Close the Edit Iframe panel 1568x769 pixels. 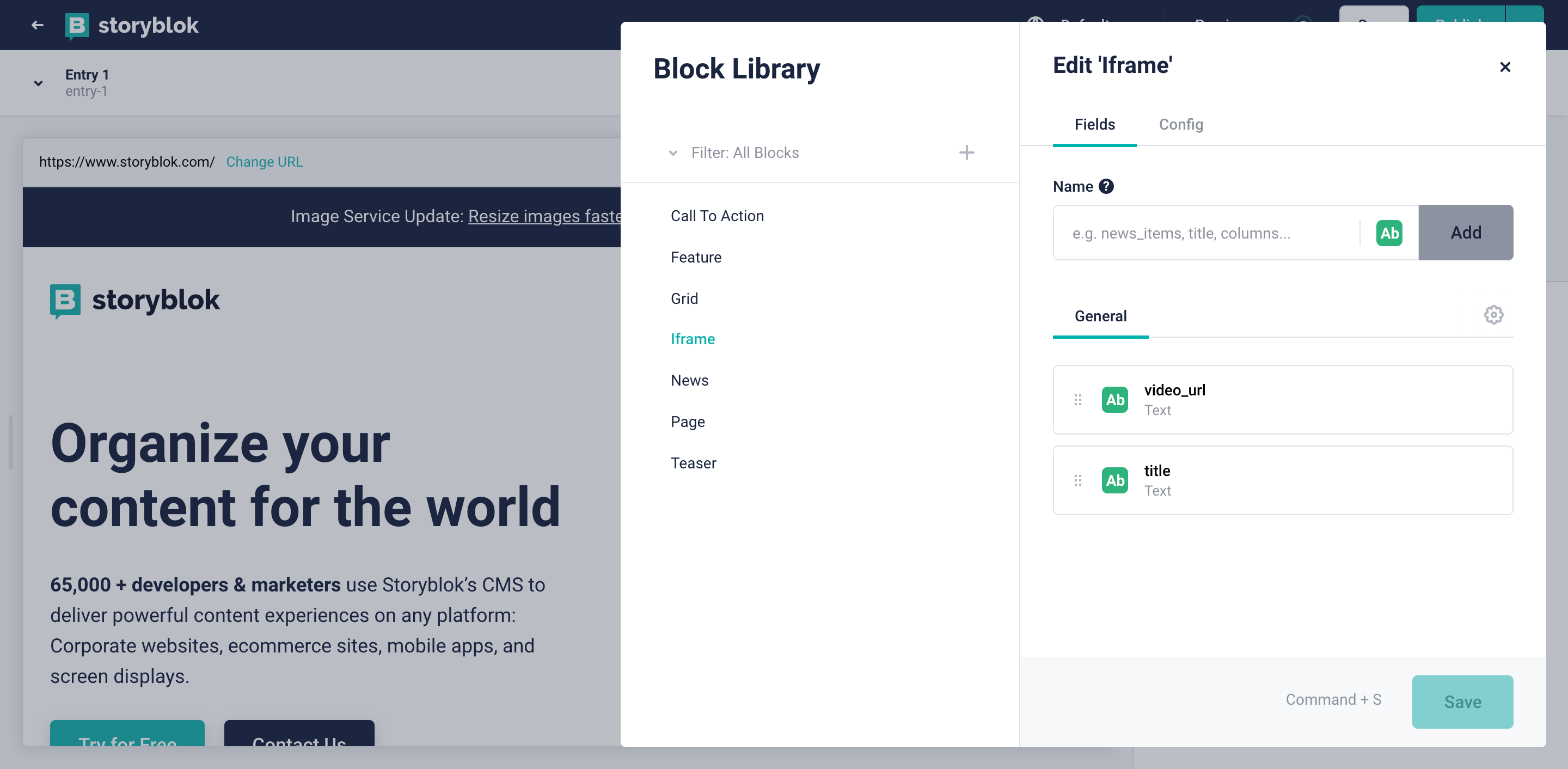(1505, 67)
